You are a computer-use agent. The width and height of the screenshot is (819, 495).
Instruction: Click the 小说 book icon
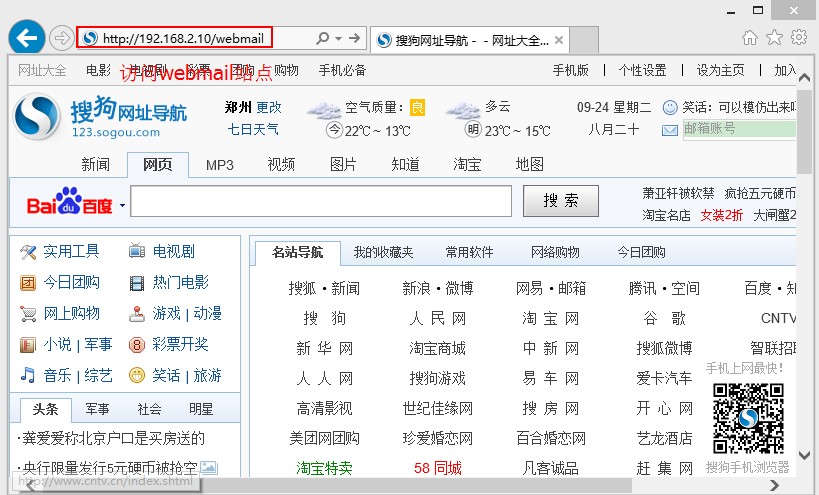click(28, 345)
